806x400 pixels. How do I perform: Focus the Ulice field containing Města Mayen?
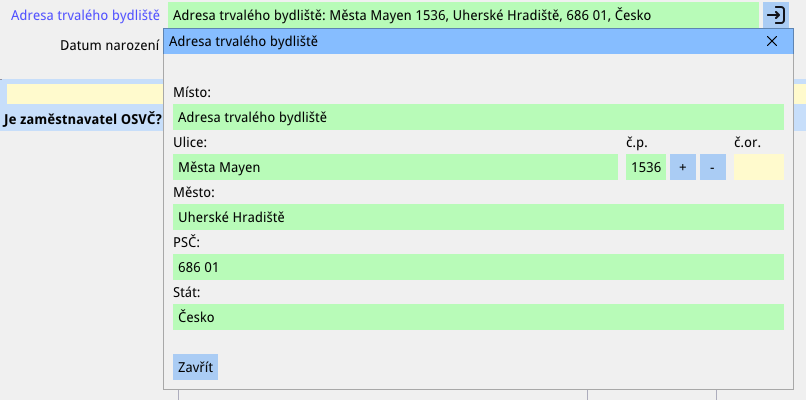tap(395, 167)
